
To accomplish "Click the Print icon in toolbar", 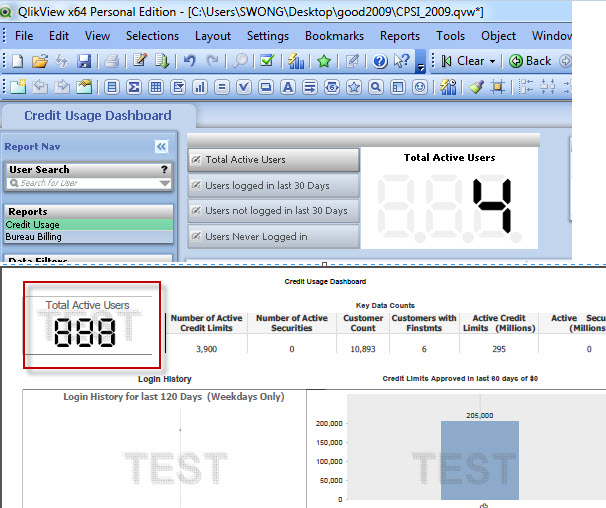I will tap(112, 61).
